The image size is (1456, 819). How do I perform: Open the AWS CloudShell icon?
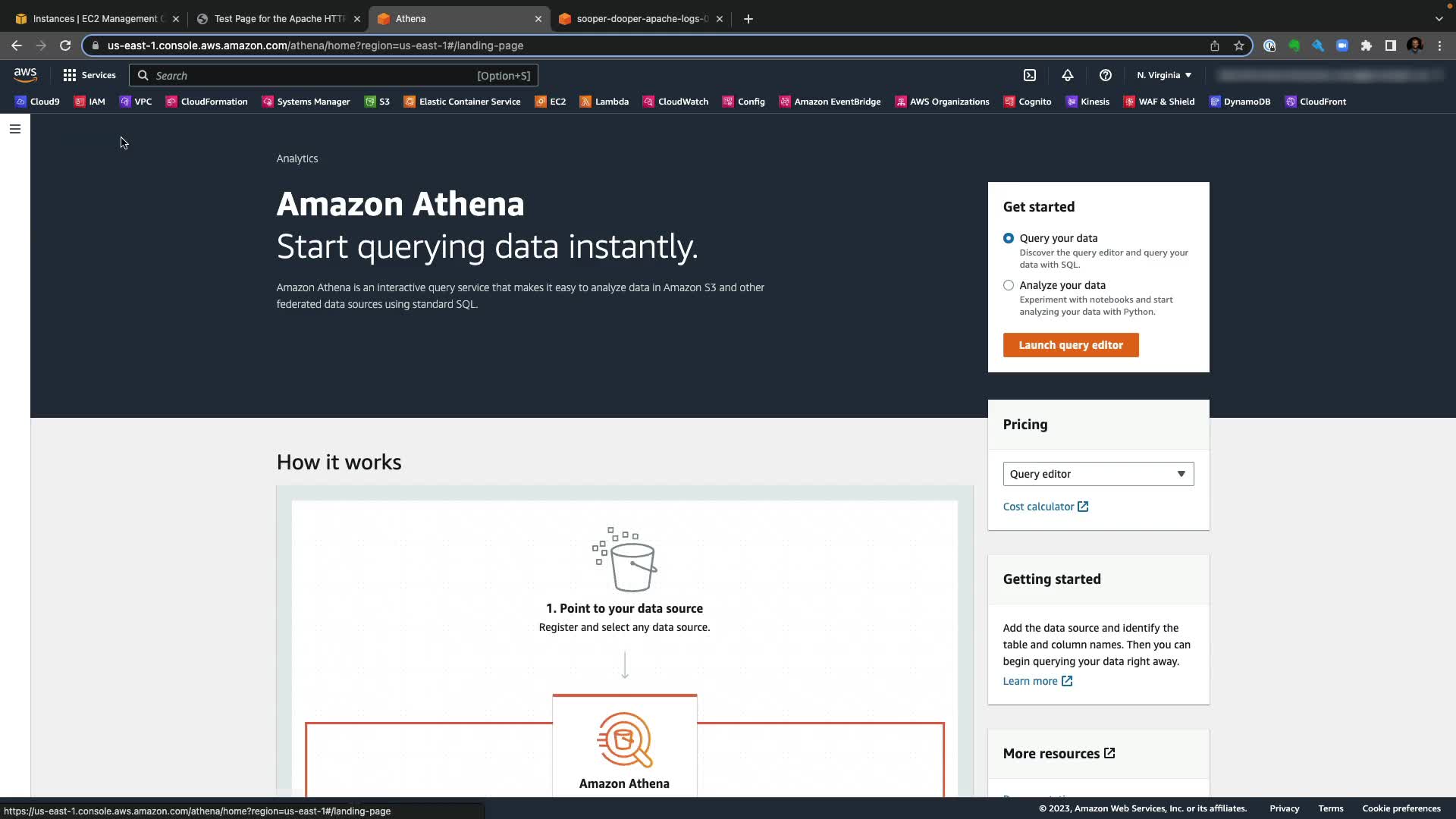point(1030,75)
